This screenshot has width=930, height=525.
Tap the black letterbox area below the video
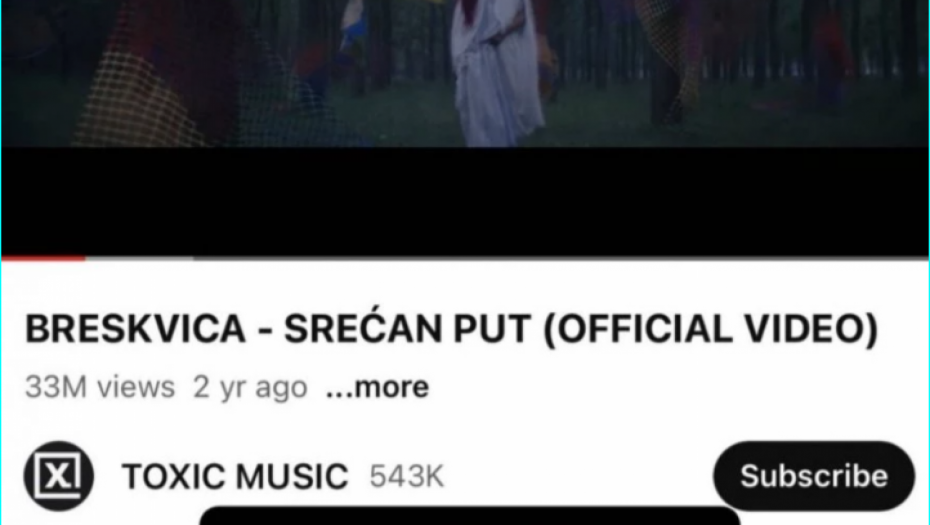[x=465, y=201]
